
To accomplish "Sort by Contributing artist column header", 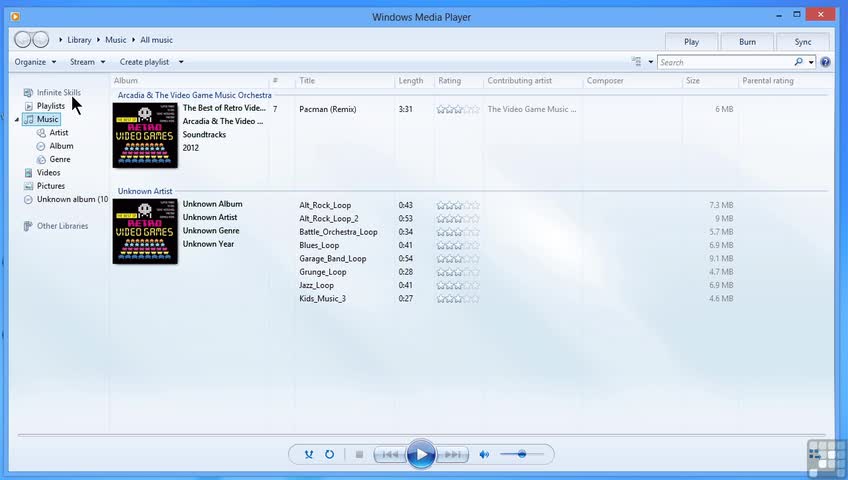I will coord(520,81).
